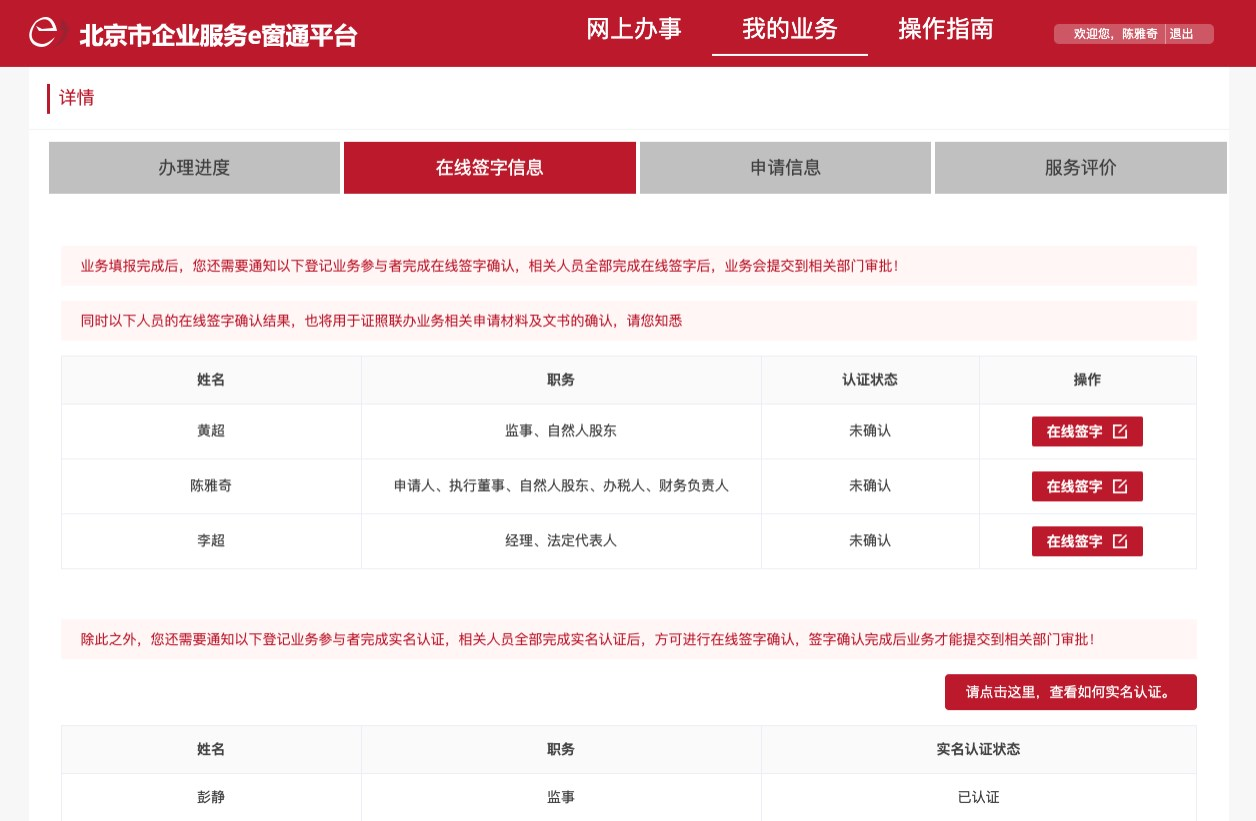Click the 北京市企业服务e窗通平台 title
Screen dimensions: 1256x821
click(218, 35)
